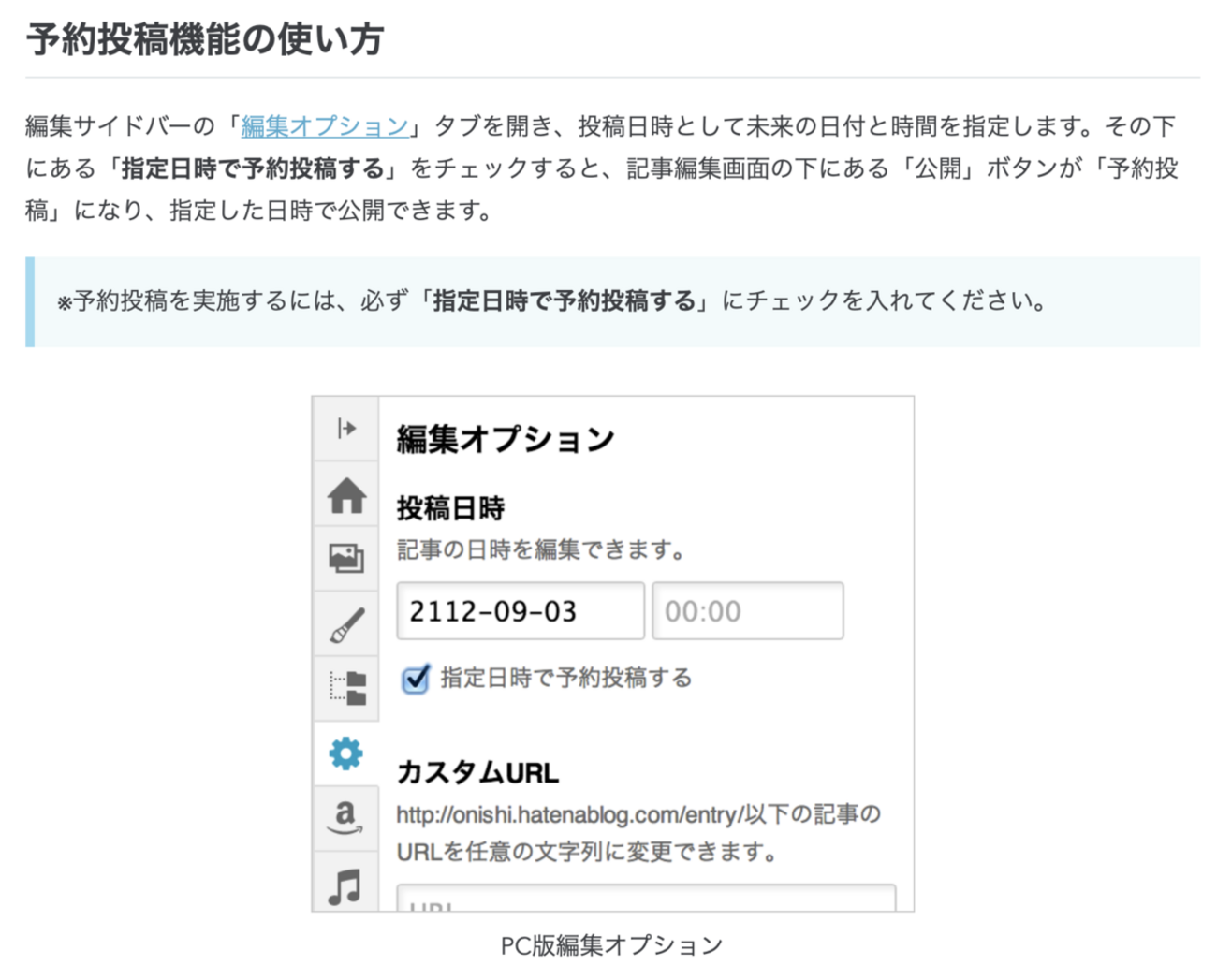This screenshot has height=980, width=1217.
Task: Open the category folder tree icon
Action: pyautogui.click(x=346, y=688)
